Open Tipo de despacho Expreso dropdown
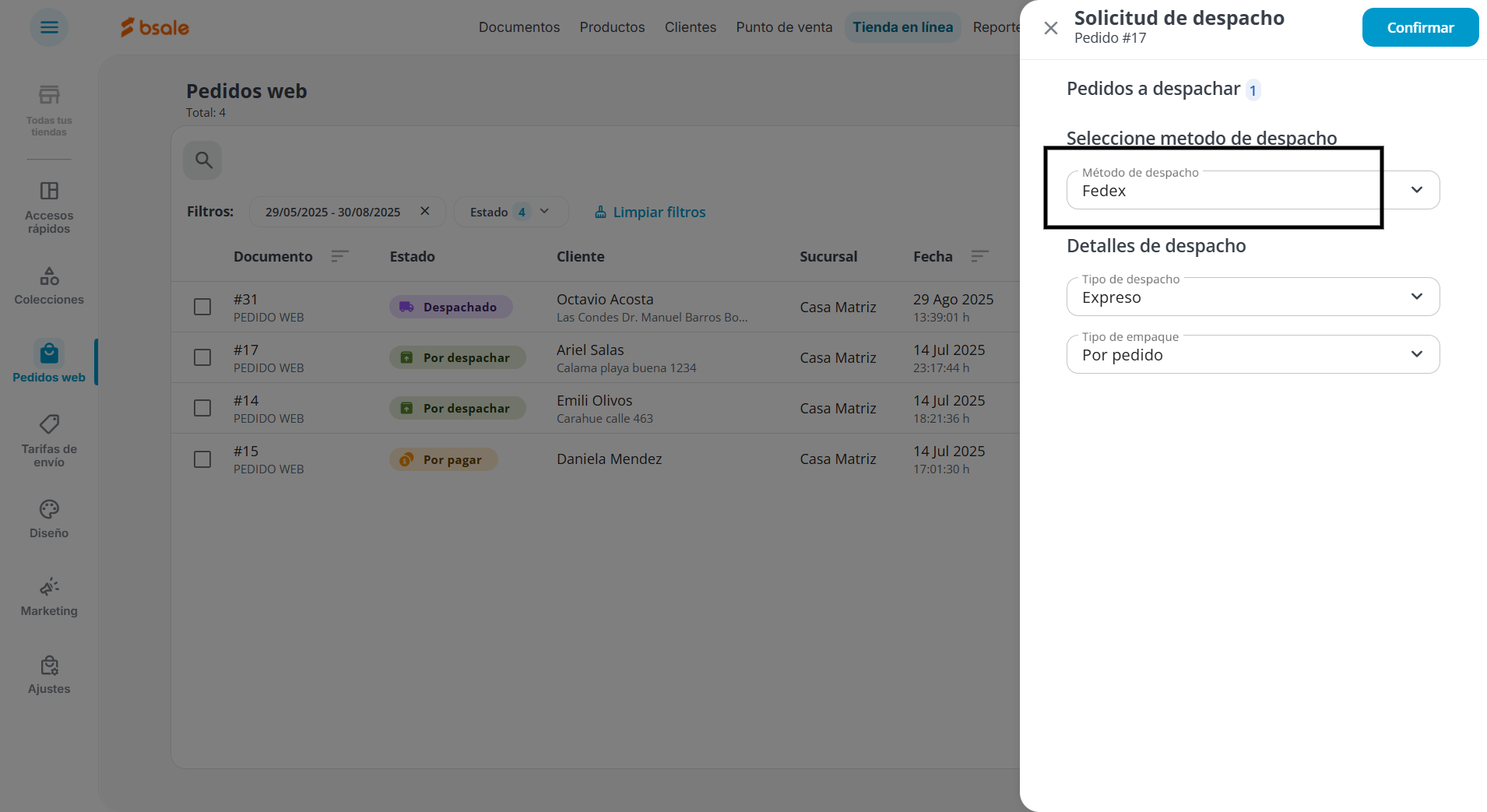 (x=1253, y=297)
